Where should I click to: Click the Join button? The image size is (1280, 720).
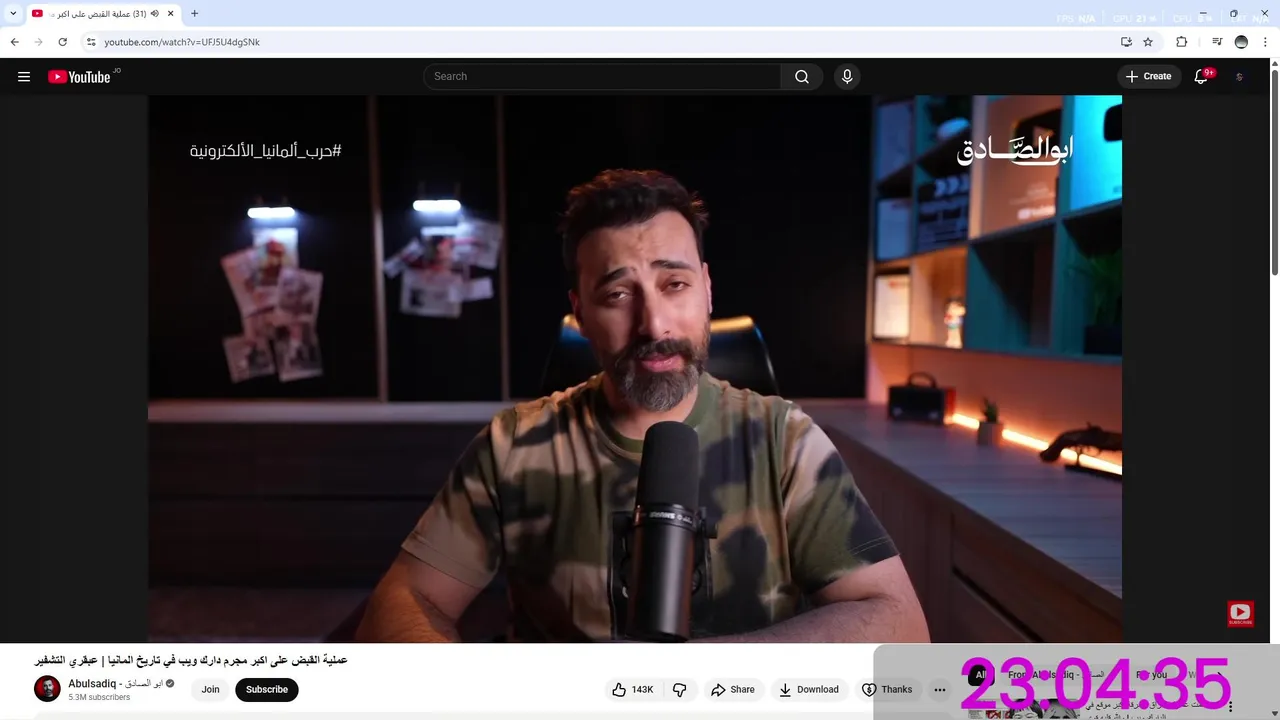tap(210, 690)
